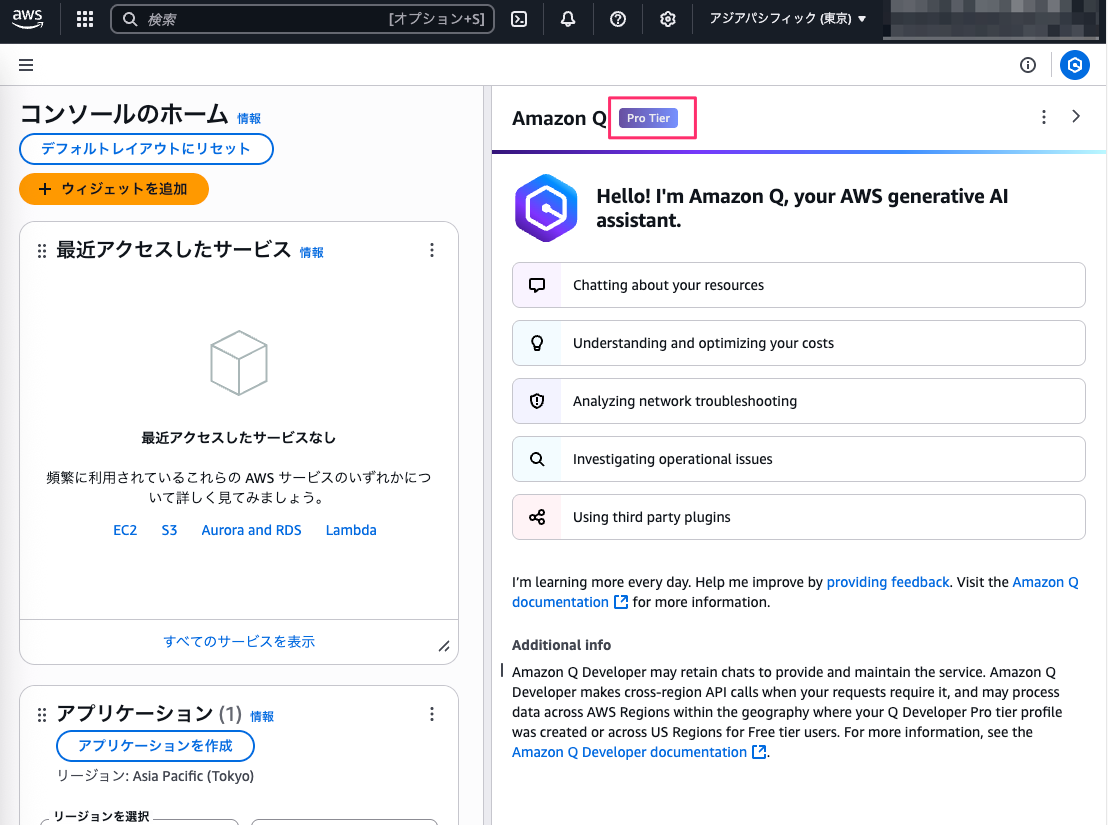The image size is (1108, 825).
Task: Open the Aurora and RDS link
Action: tap(252, 530)
